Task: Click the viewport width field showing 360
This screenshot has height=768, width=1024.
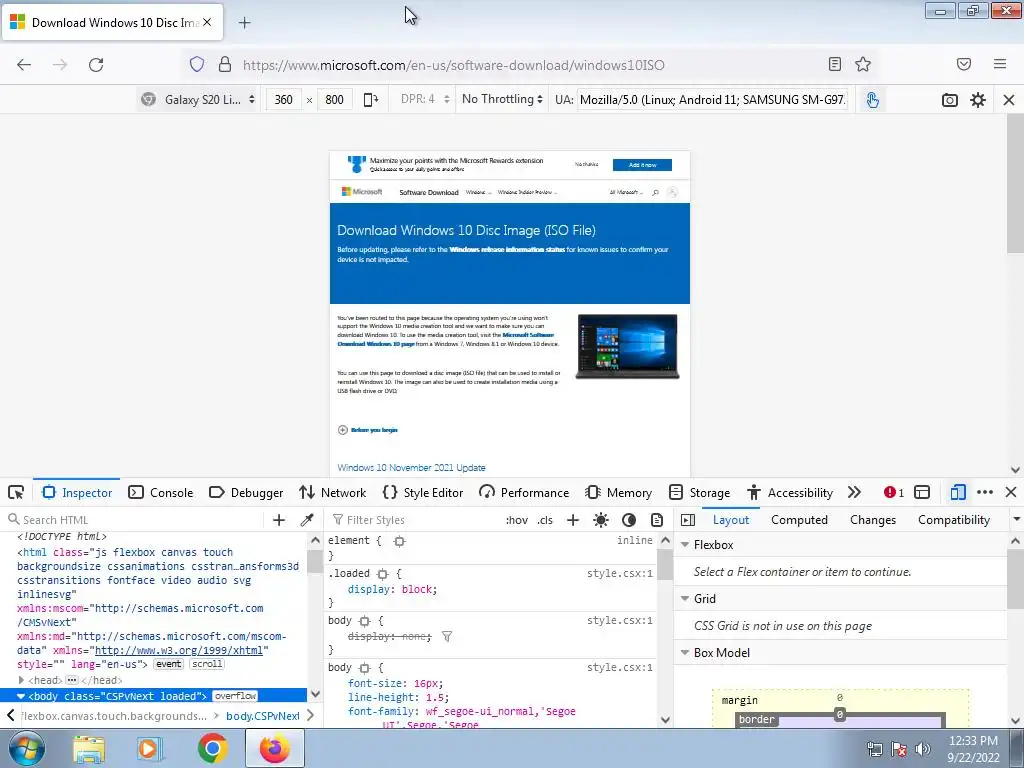Action: [x=283, y=100]
